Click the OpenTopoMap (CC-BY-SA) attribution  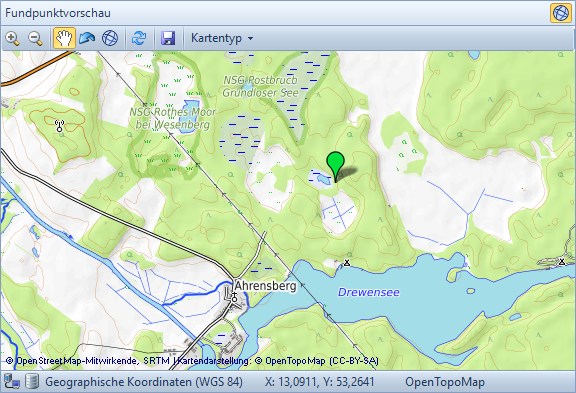317,361
